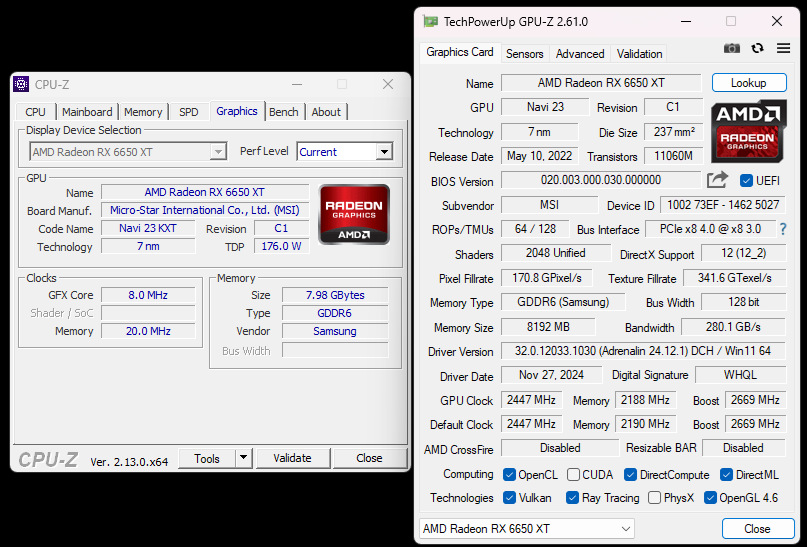Click the GPU-Z refresh icon

click(x=757, y=48)
